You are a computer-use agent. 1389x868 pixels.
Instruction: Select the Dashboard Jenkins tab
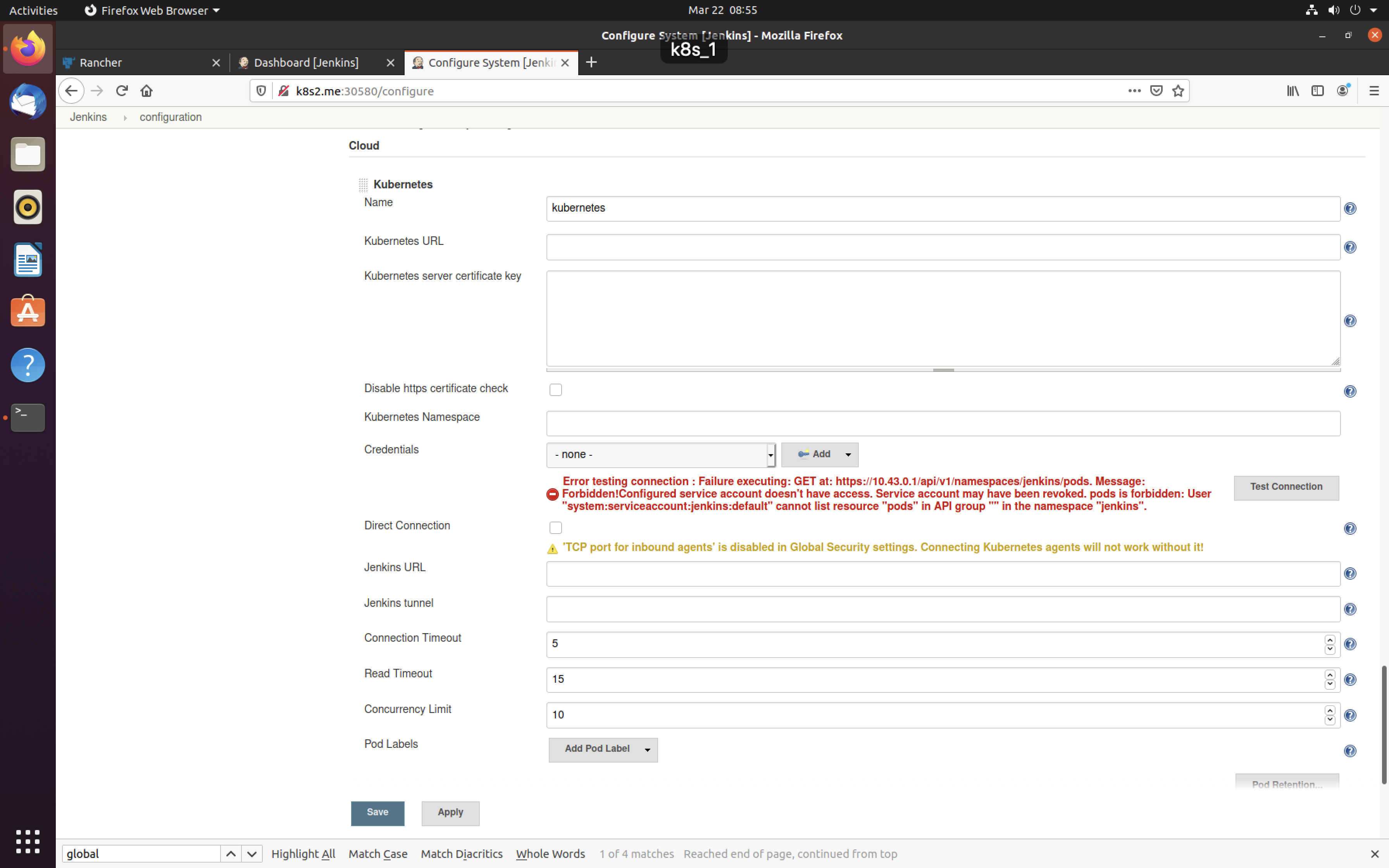tap(306, 62)
